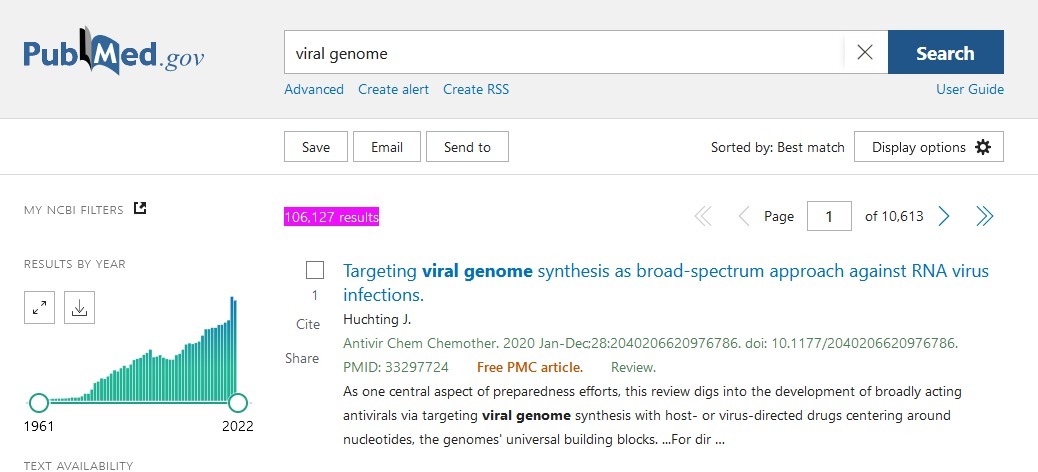Viewport: 1038px width, 472px height.
Task: Open the Advanced search link
Action: (314, 89)
